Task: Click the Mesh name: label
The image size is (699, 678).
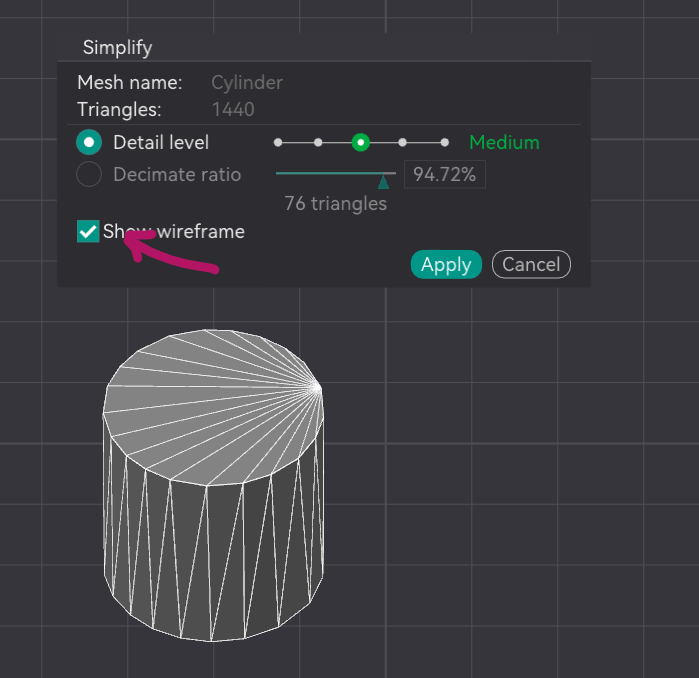Action: click(130, 82)
